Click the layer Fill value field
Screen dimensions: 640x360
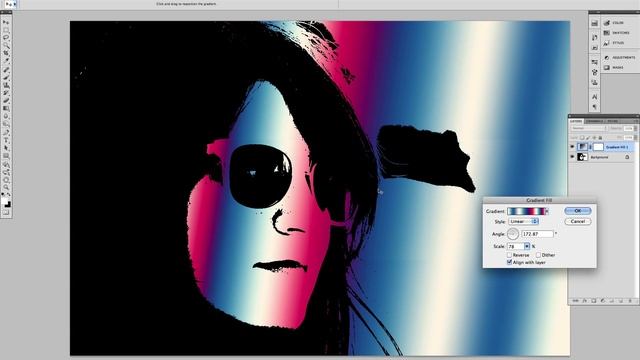click(x=628, y=138)
